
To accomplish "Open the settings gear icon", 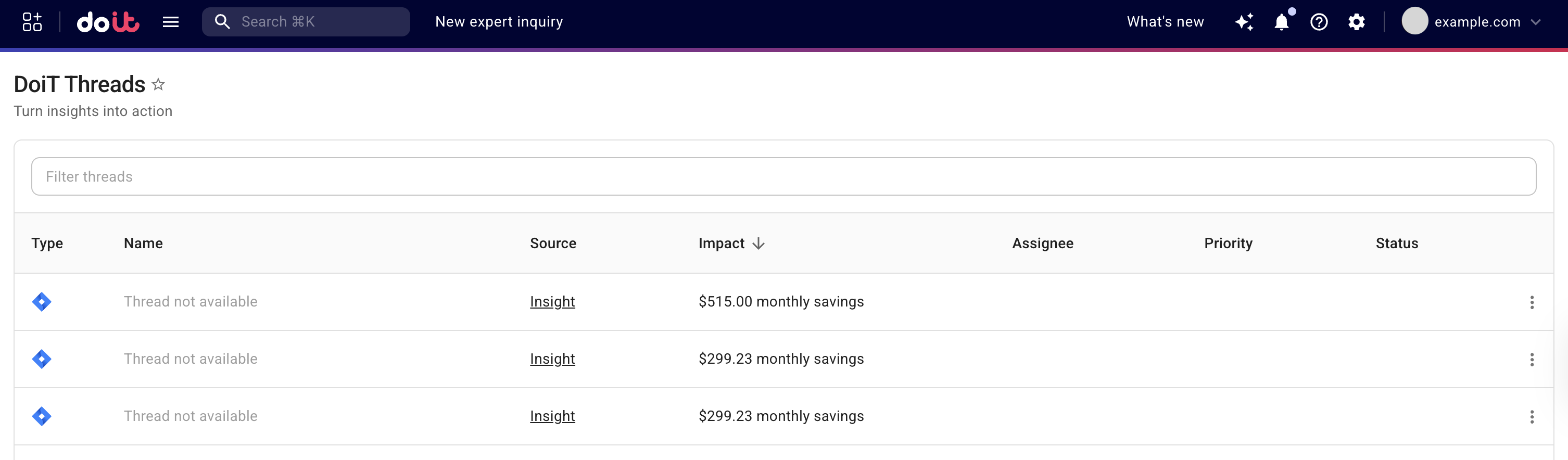I will tap(1356, 22).
